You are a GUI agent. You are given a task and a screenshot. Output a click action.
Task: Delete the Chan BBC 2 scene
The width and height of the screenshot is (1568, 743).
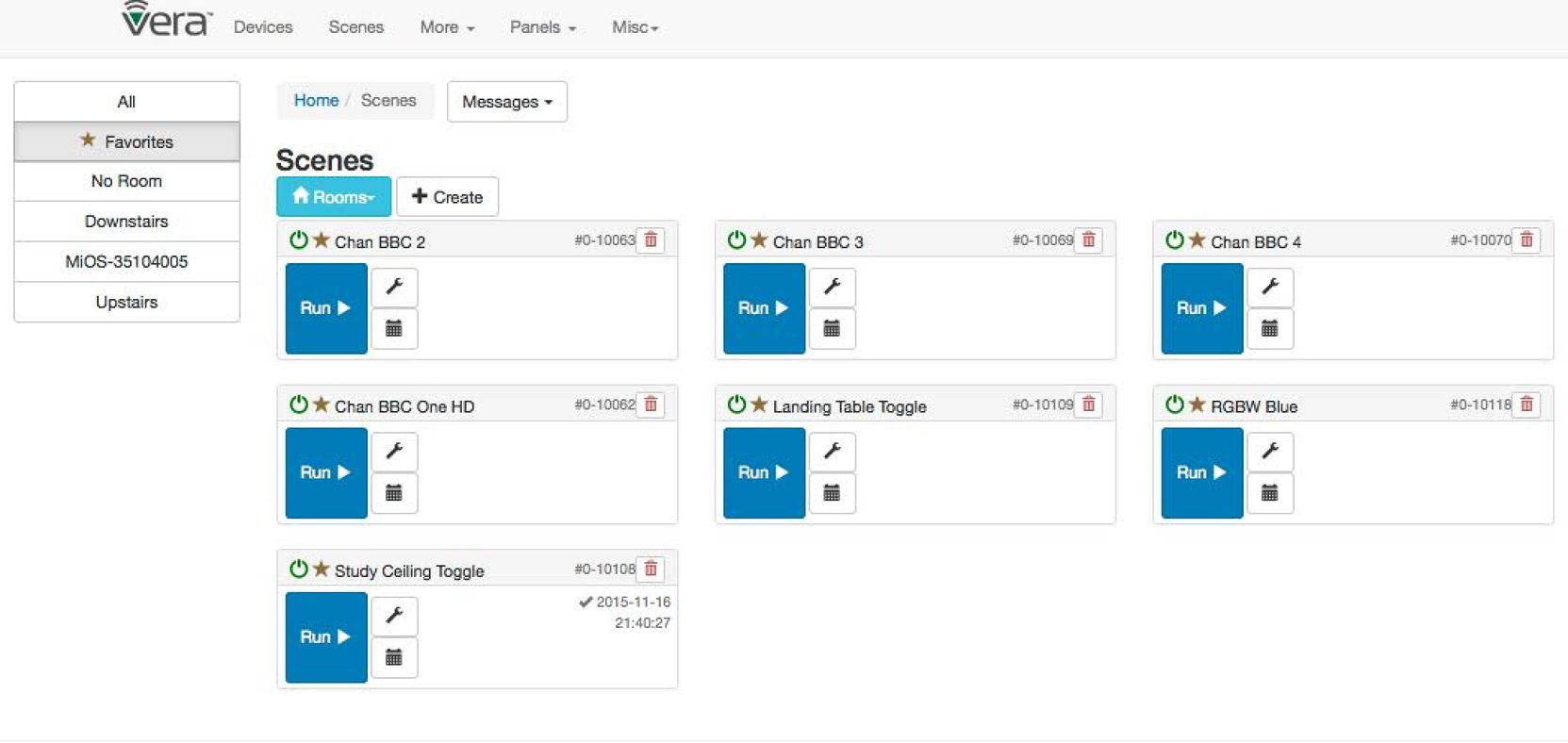pos(651,240)
